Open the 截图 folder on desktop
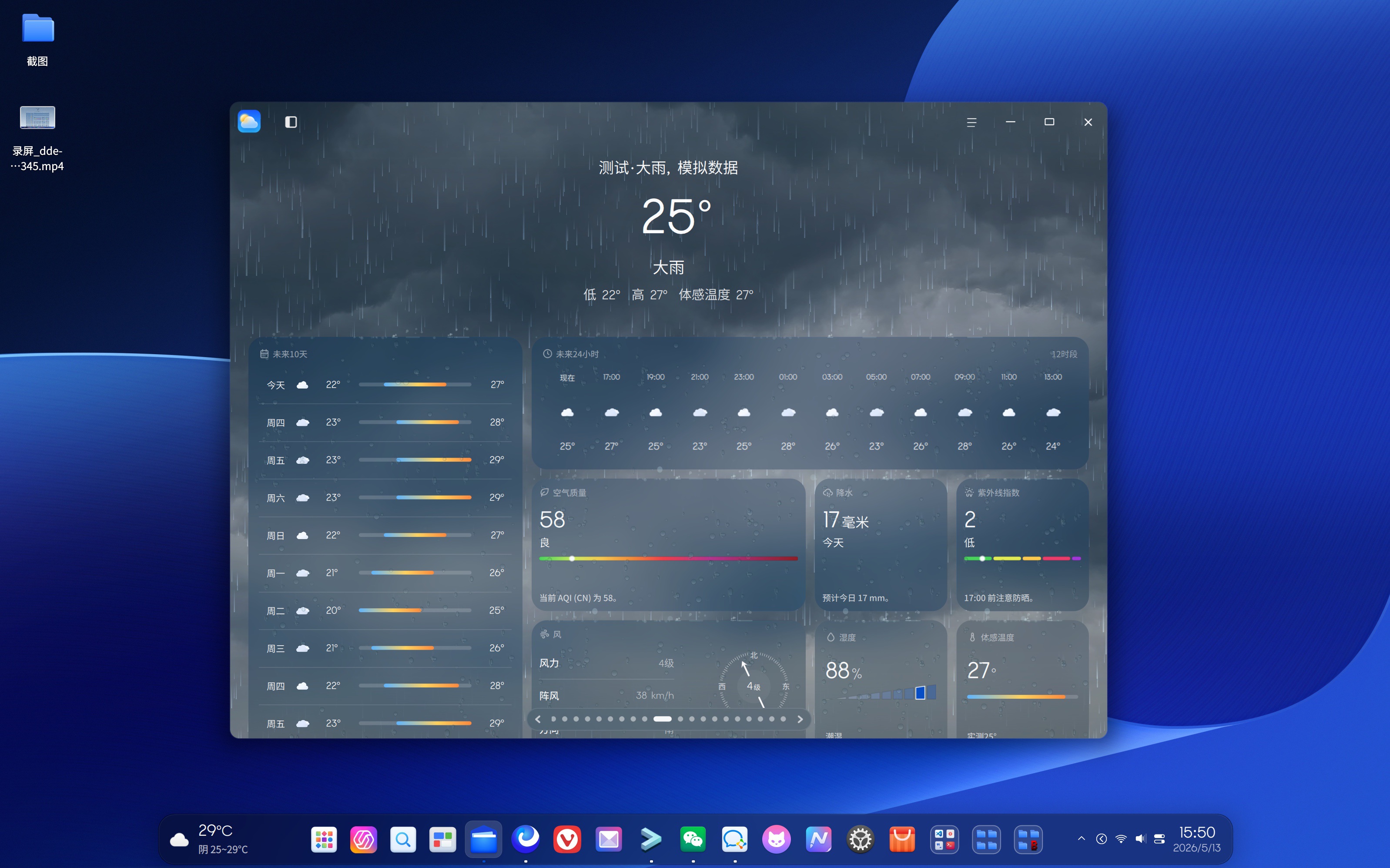1390x868 pixels. coord(37,39)
